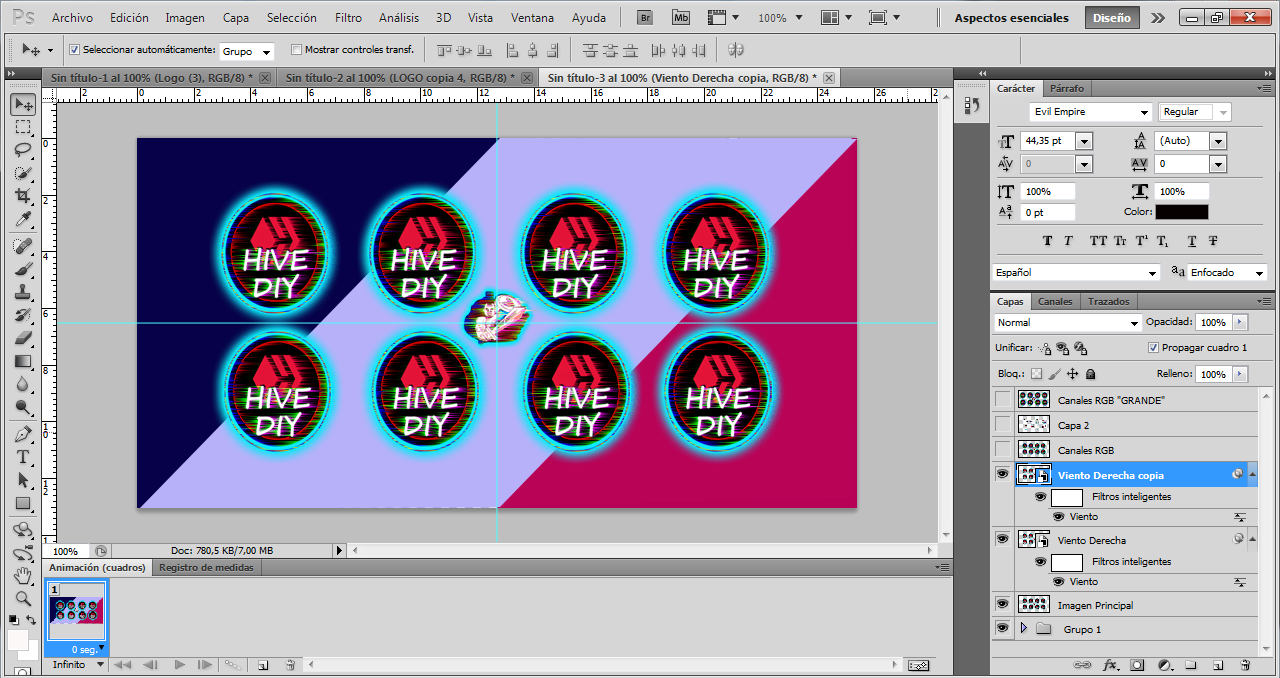The height and width of the screenshot is (678, 1280).
Task: Expand the Grupo 1 folder triangle
Action: [x=1023, y=629]
